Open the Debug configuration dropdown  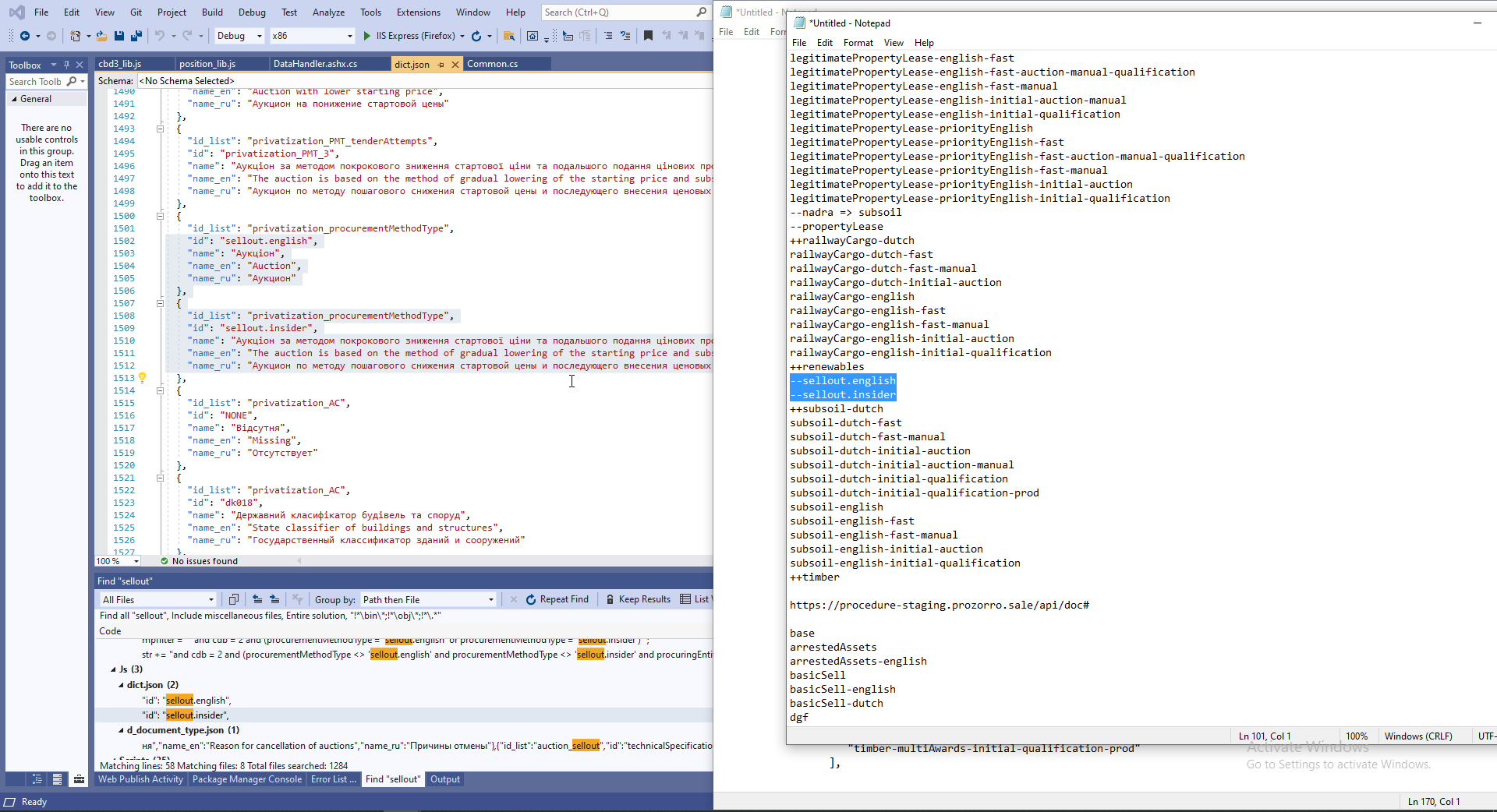tap(239, 36)
